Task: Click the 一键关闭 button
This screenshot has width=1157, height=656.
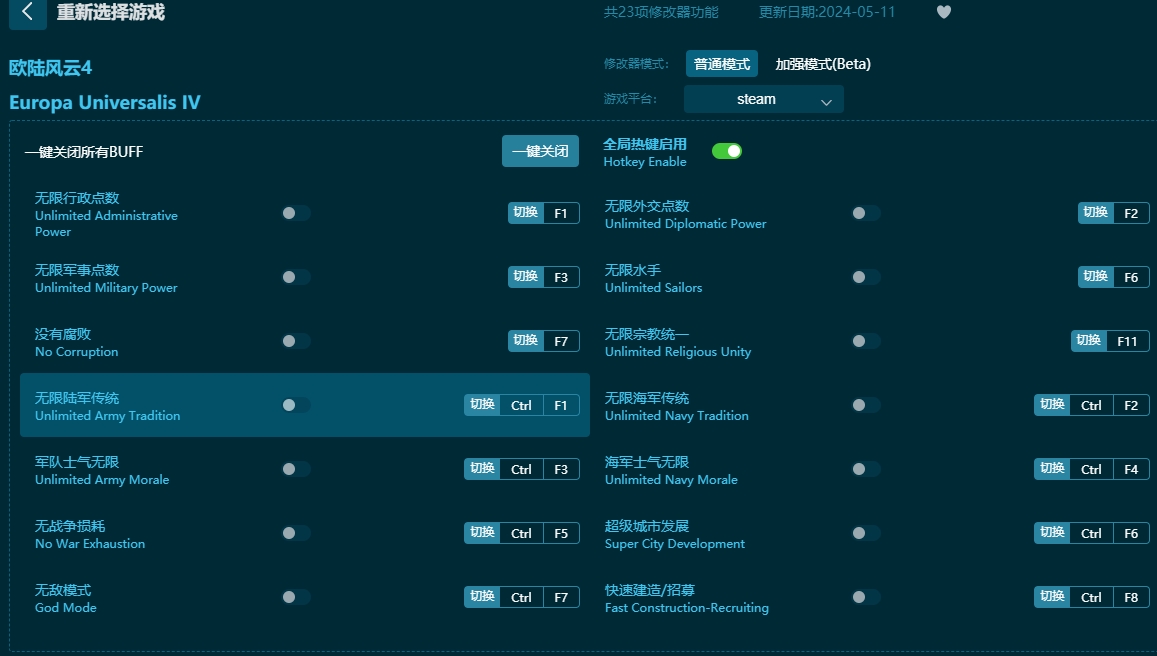Action: [x=540, y=151]
